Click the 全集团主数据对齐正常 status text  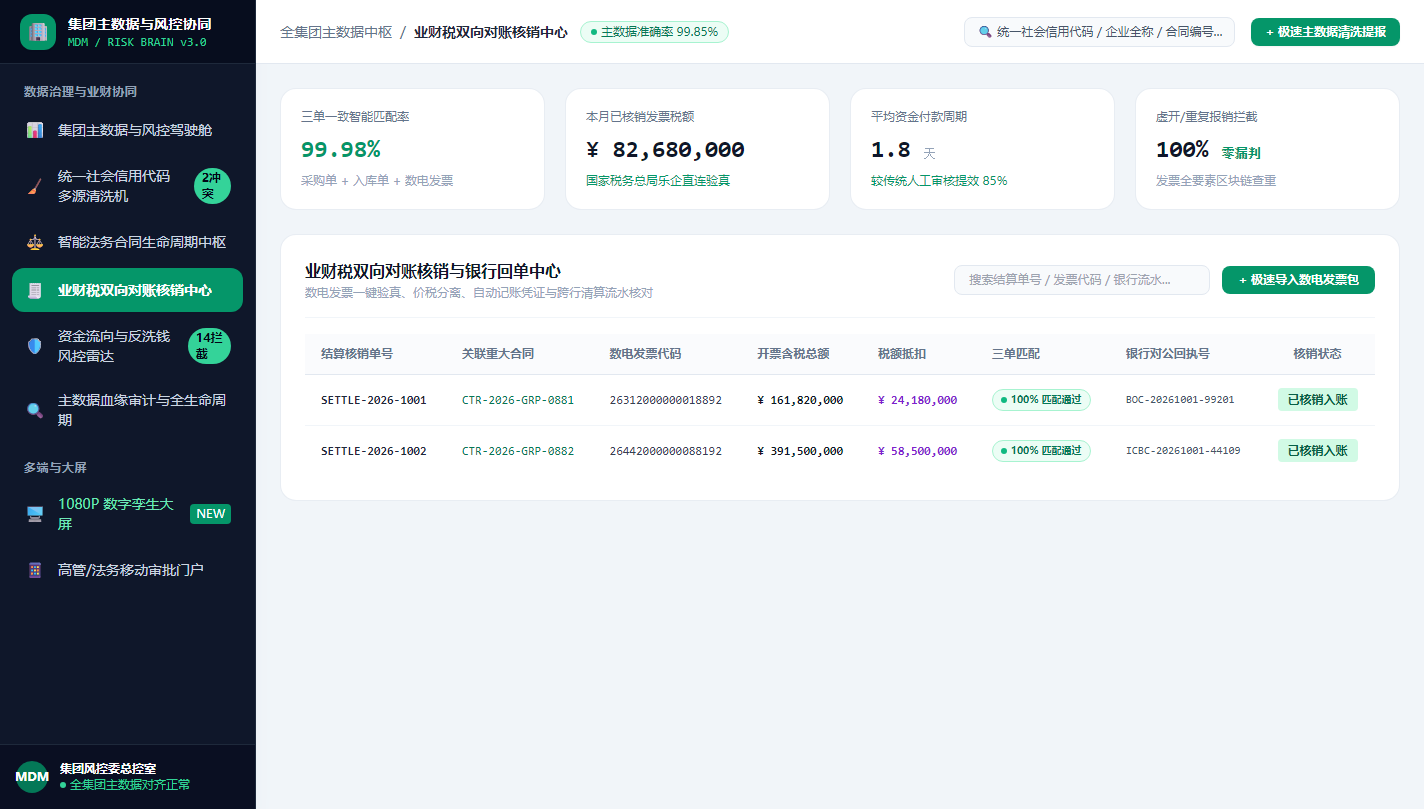pyautogui.click(x=130, y=785)
